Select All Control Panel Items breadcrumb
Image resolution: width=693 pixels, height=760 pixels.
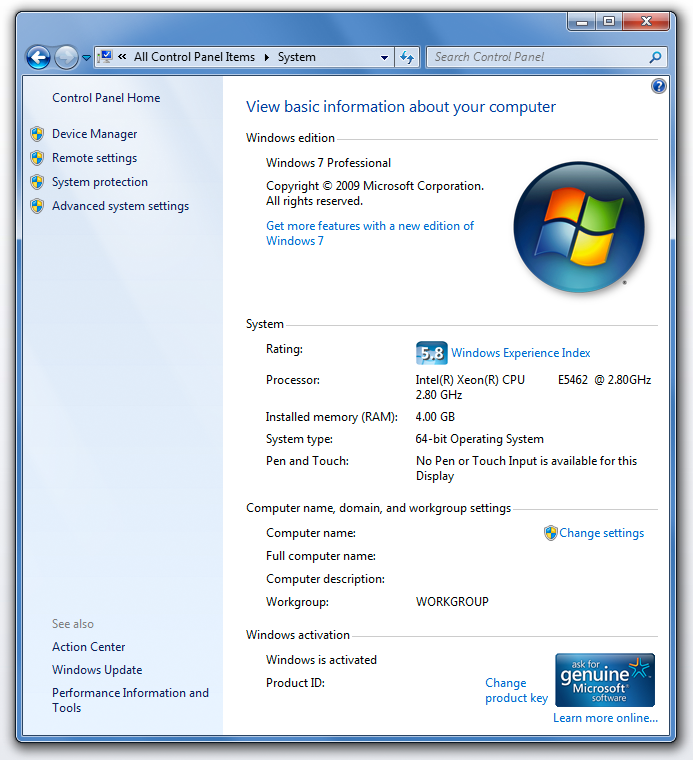tap(194, 57)
